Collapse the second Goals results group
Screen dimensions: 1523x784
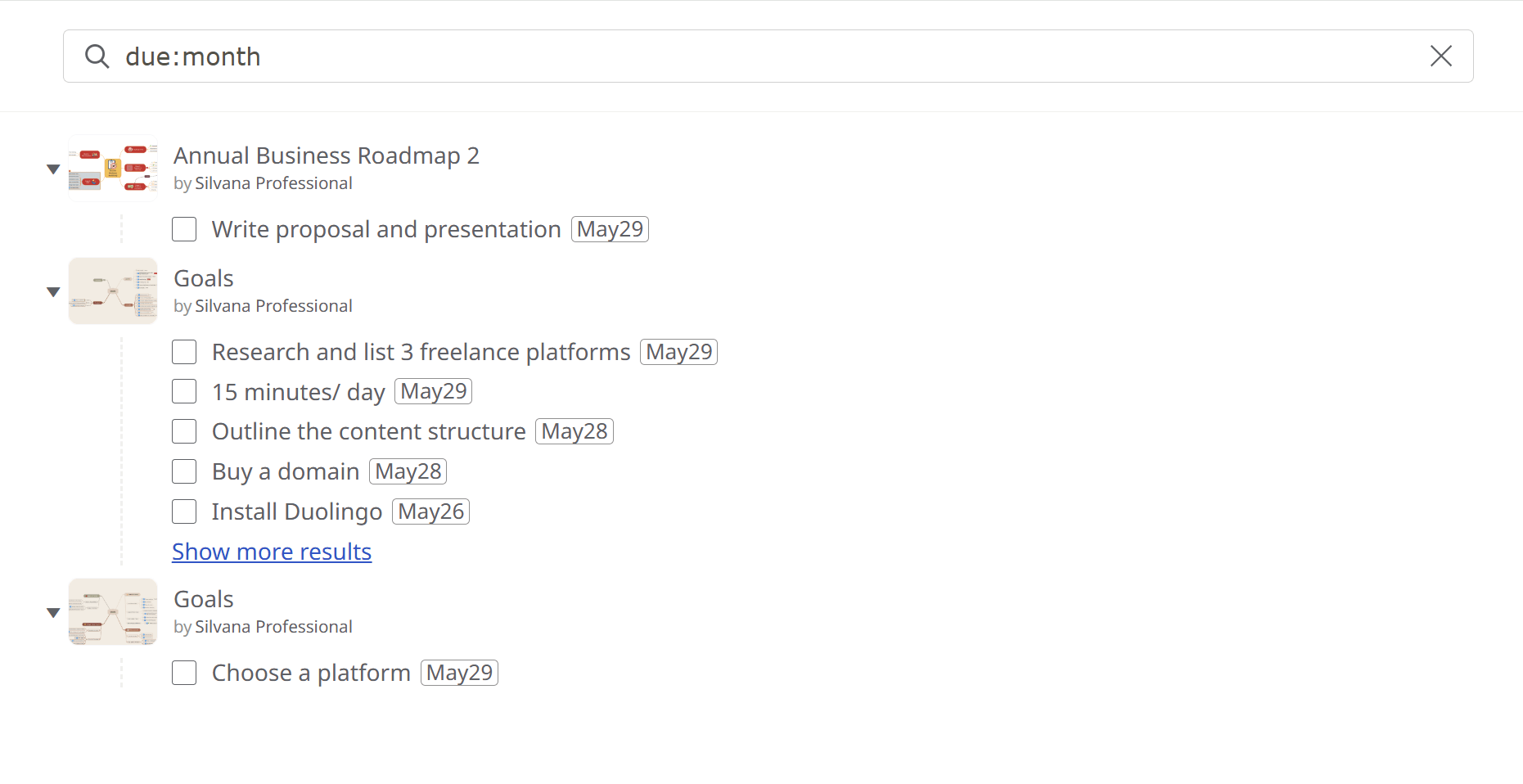53,613
